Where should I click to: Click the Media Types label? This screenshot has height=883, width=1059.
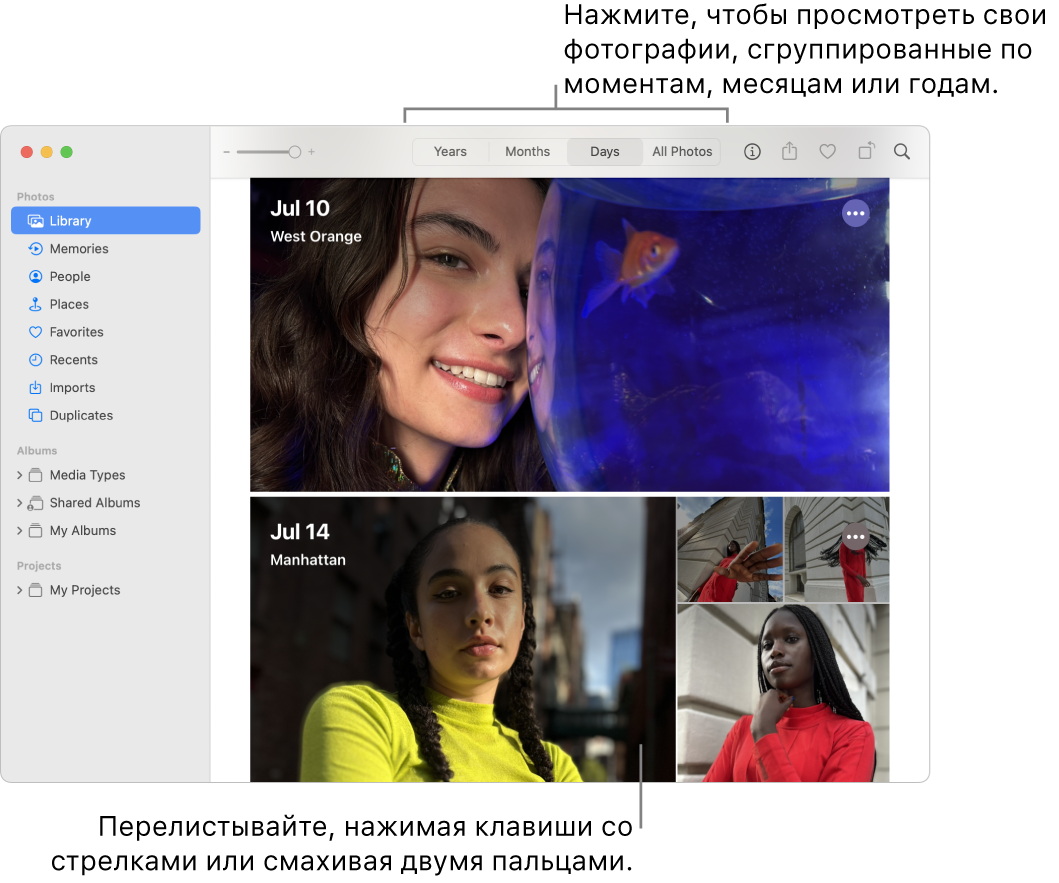[87, 475]
